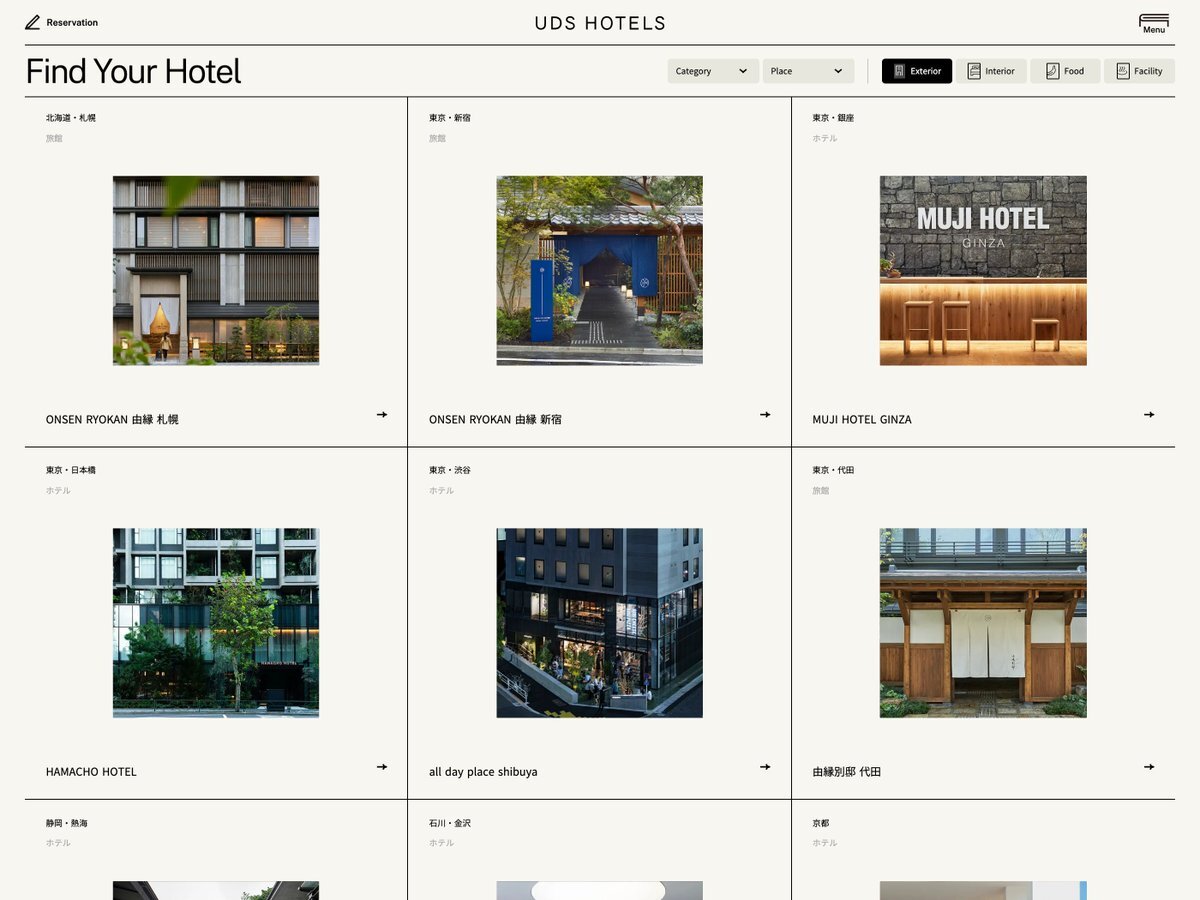Screen dimensions: 1200x900
Task: Click the UDS HOTELS logo
Action: coord(600,23)
